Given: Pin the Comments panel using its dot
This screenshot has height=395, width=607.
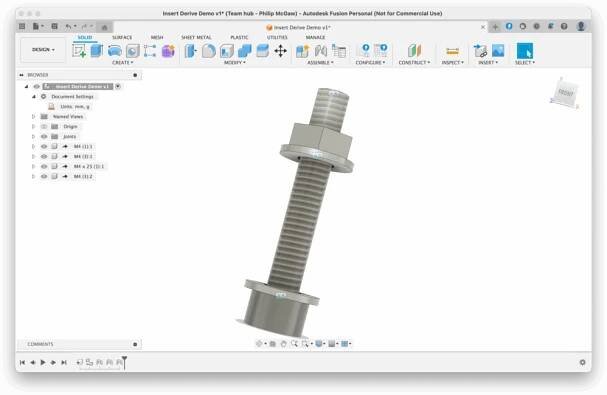Looking at the screenshot, I should pyautogui.click(x=135, y=344).
